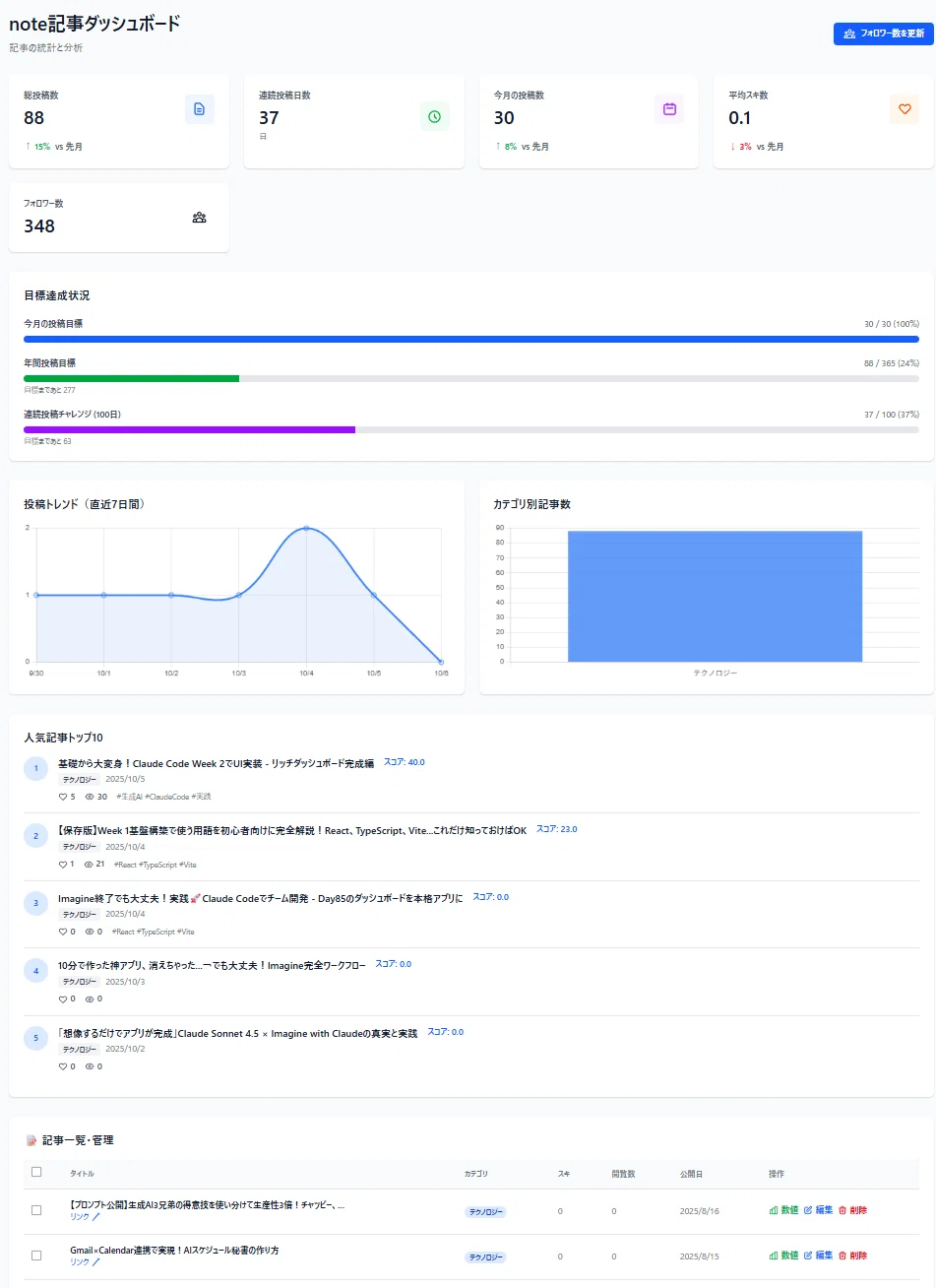The height and width of the screenshot is (1288, 936).
Task: Click the 10/4 peak point on trend chart
Action: click(306, 528)
